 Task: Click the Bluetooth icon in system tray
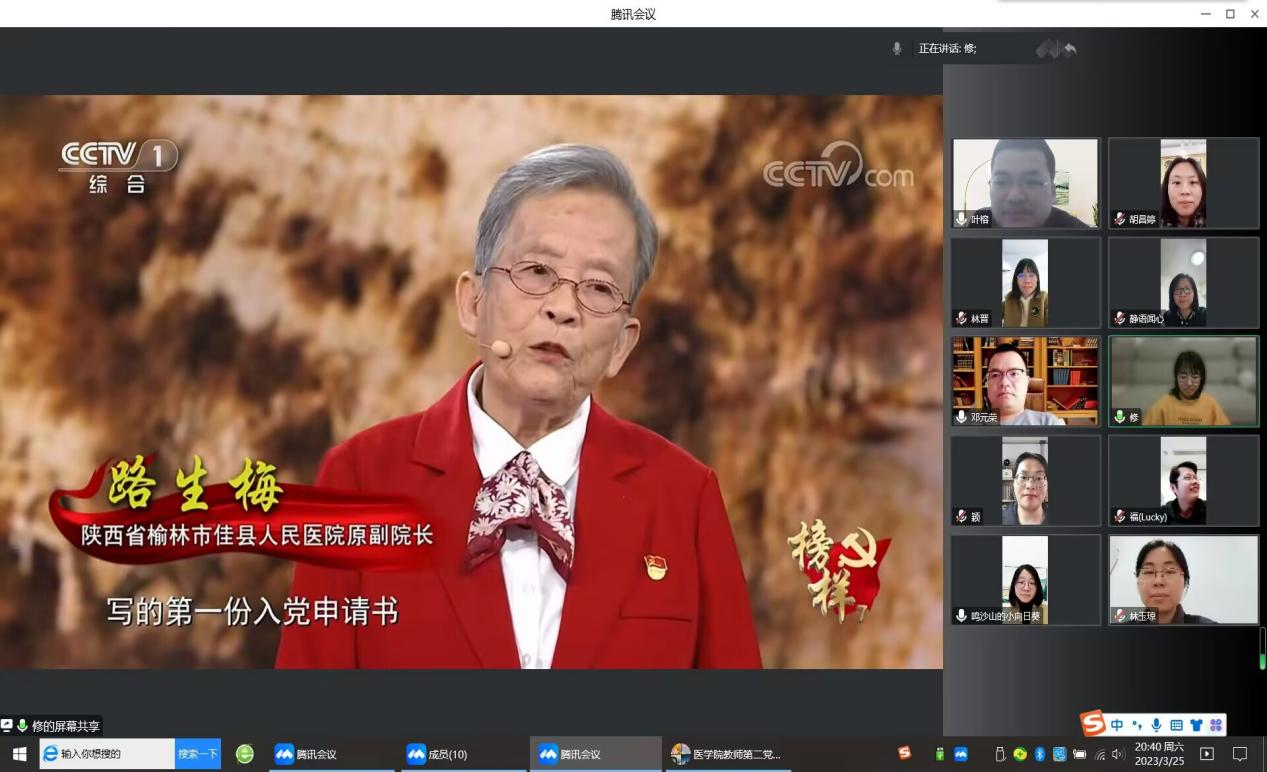[1039, 754]
